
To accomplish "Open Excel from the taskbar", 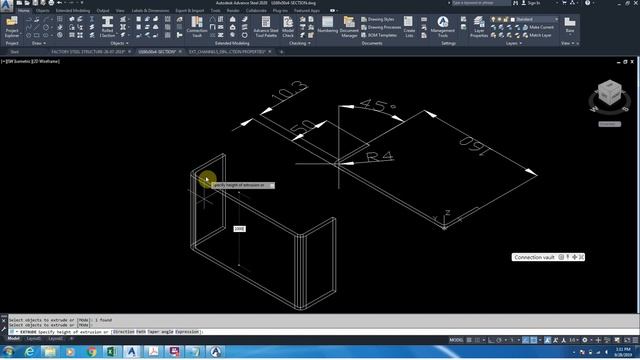I will 112,352.
